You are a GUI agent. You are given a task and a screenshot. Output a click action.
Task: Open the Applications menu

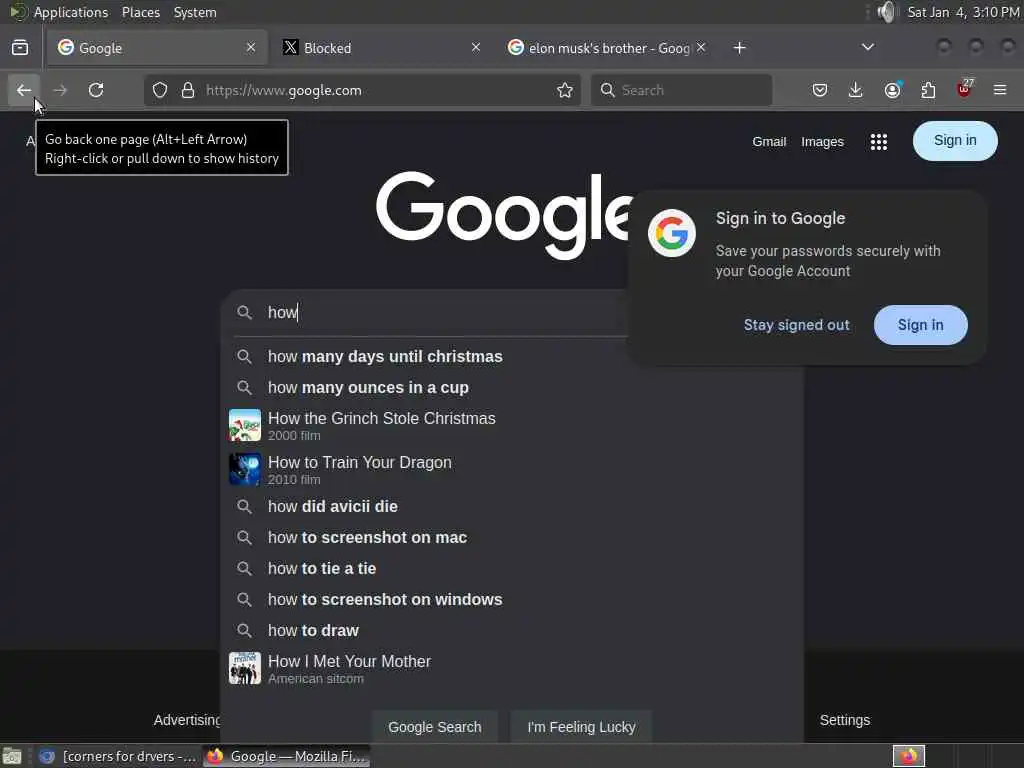tap(71, 12)
